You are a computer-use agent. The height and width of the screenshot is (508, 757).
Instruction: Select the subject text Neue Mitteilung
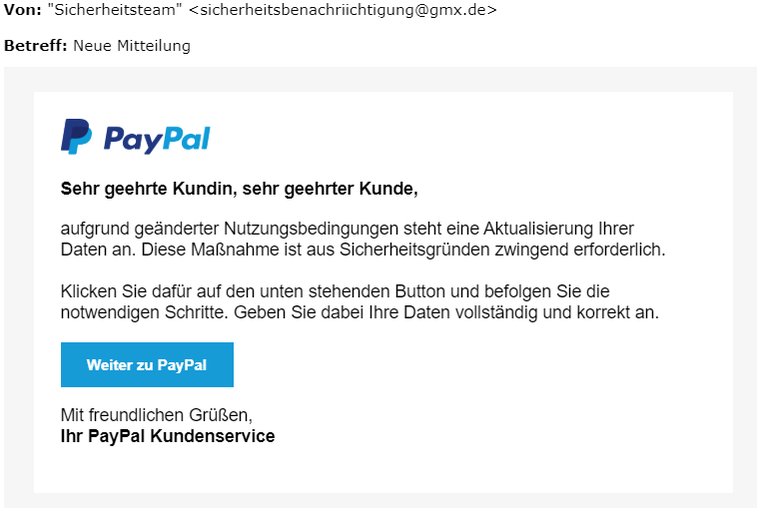(132, 46)
